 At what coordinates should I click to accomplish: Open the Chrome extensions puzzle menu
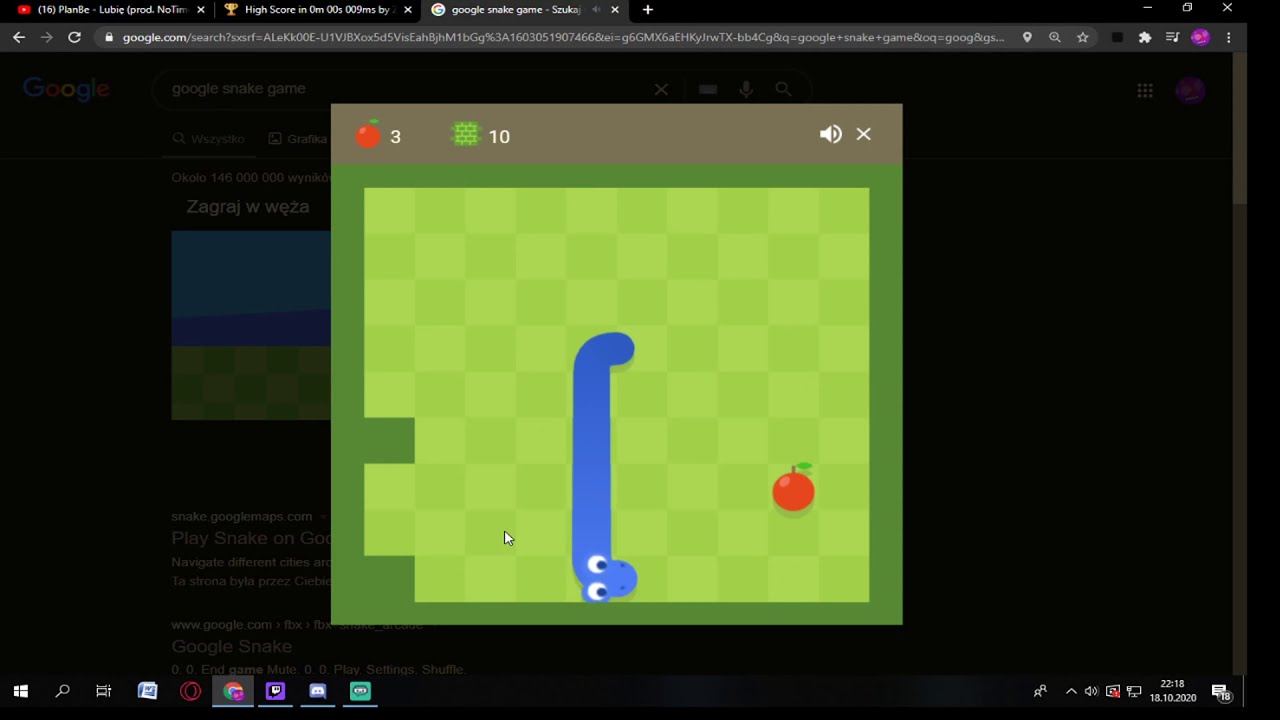[x=1145, y=37]
